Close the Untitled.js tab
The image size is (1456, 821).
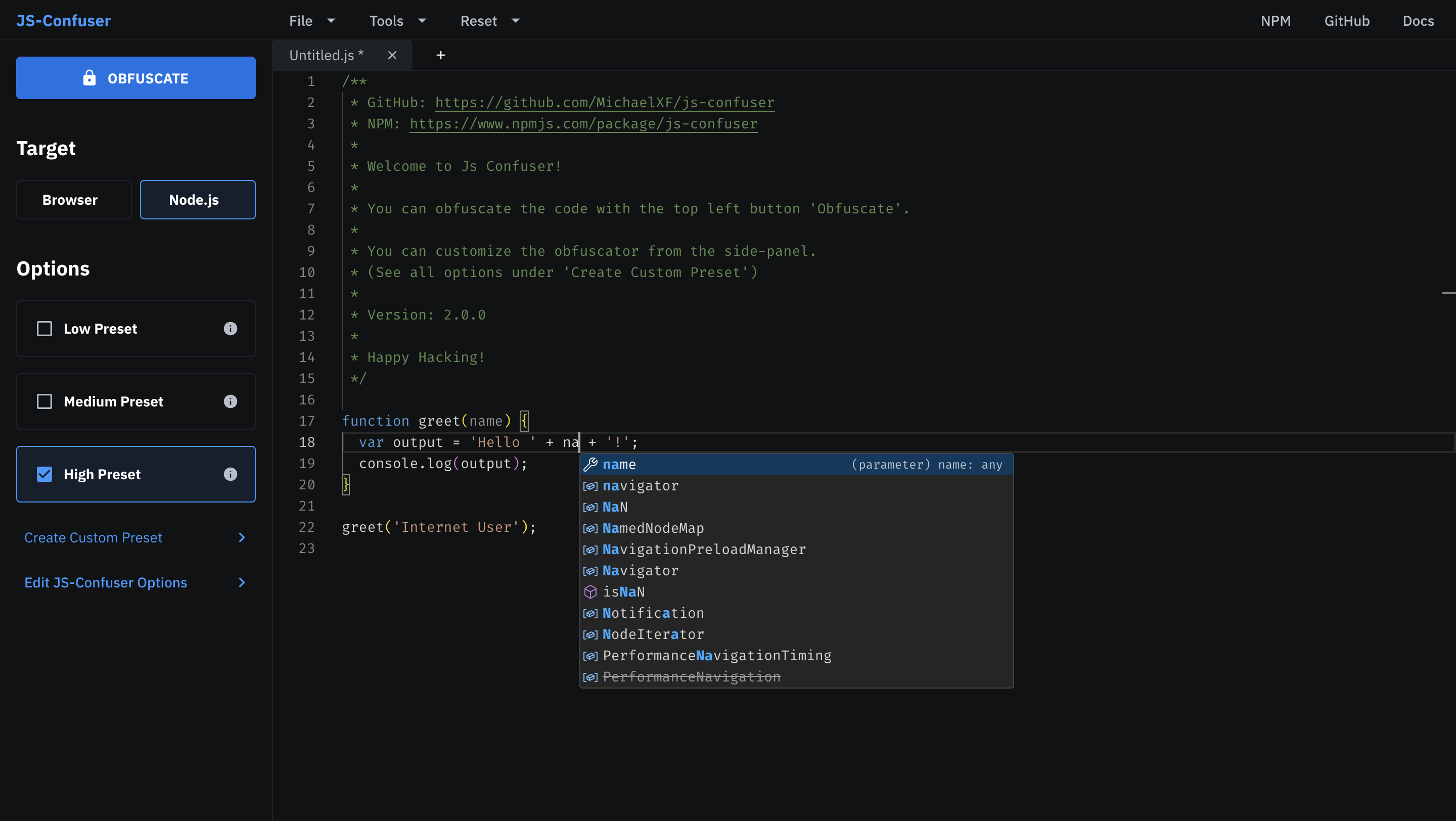(x=392, y=56)
